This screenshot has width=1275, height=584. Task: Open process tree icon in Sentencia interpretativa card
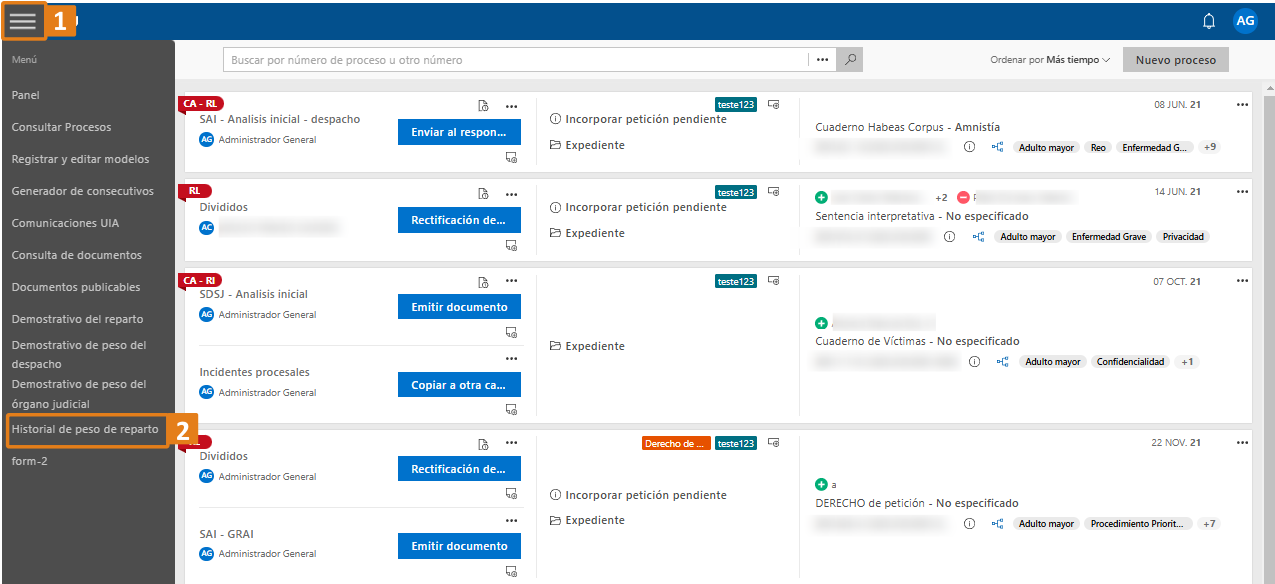(978, 237)
